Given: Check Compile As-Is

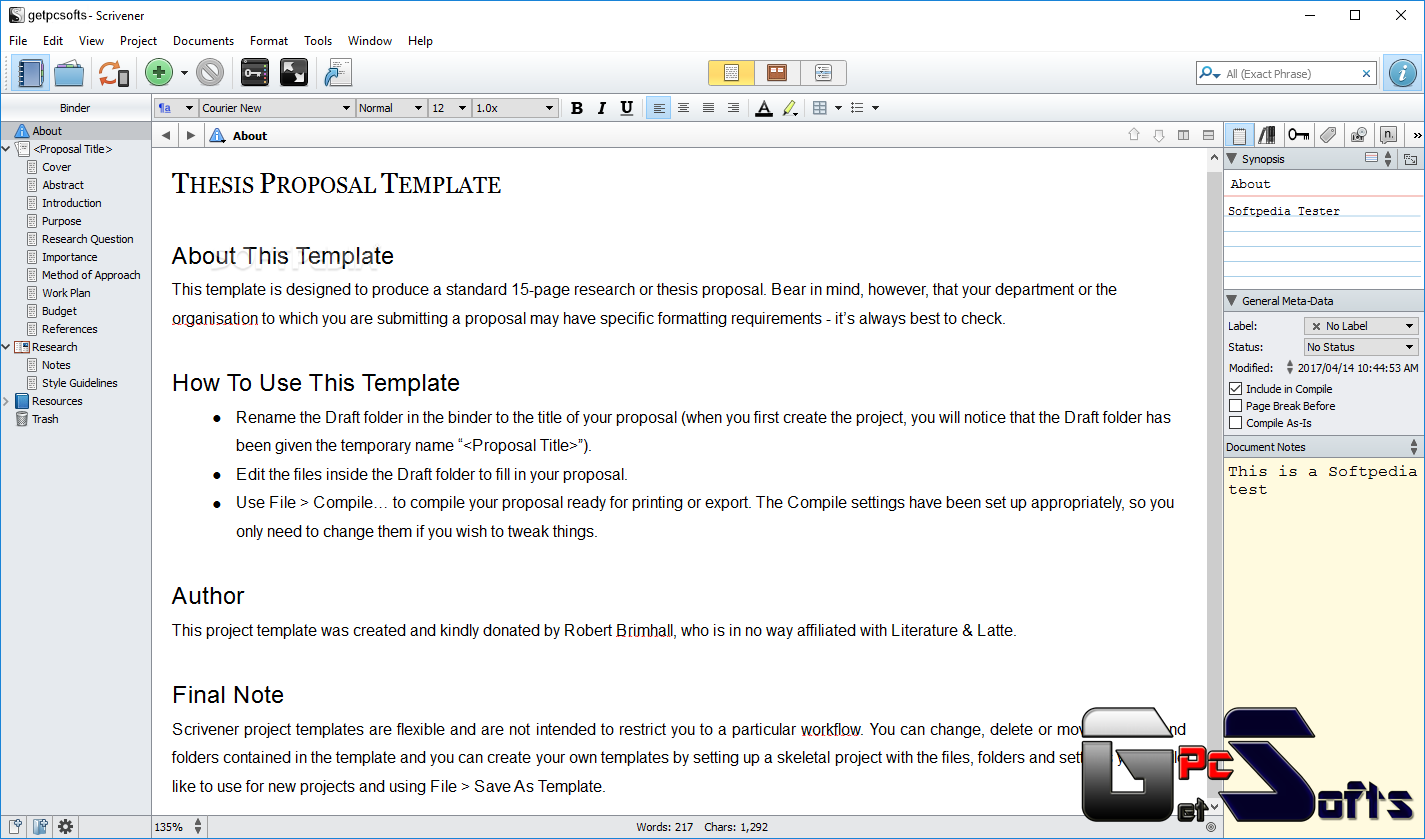Looking at the screenshot, I should [1236, 423].
